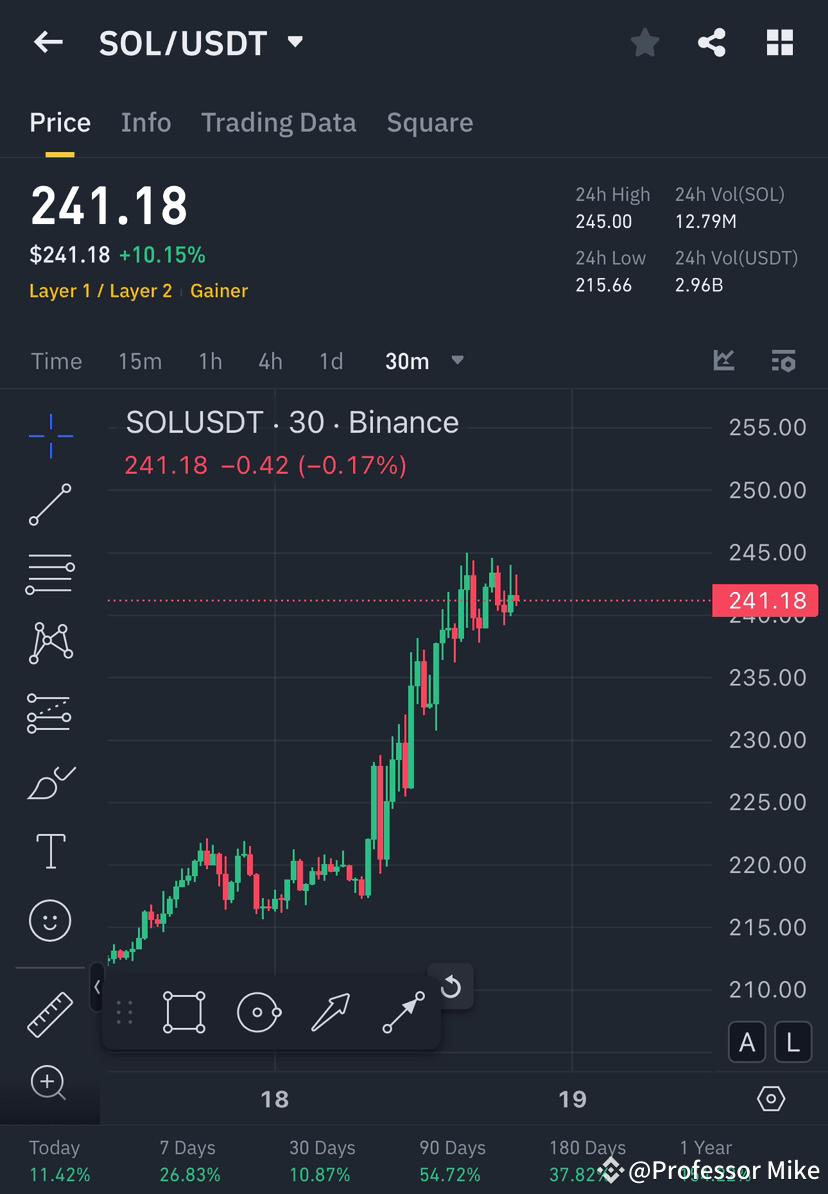828x1194 pixels.
Task: Share the SOL/USDT chart
Action: (712, 42)
